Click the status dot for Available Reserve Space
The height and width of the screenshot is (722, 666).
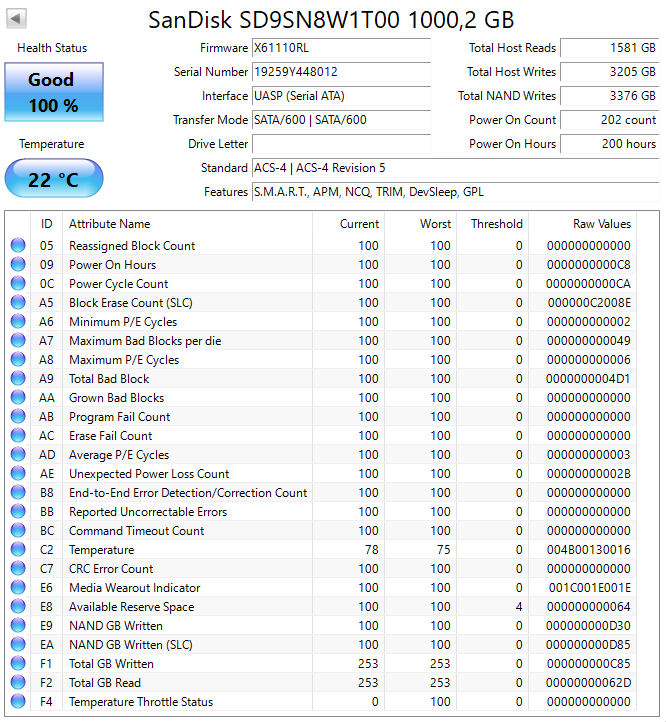(18, 606)
